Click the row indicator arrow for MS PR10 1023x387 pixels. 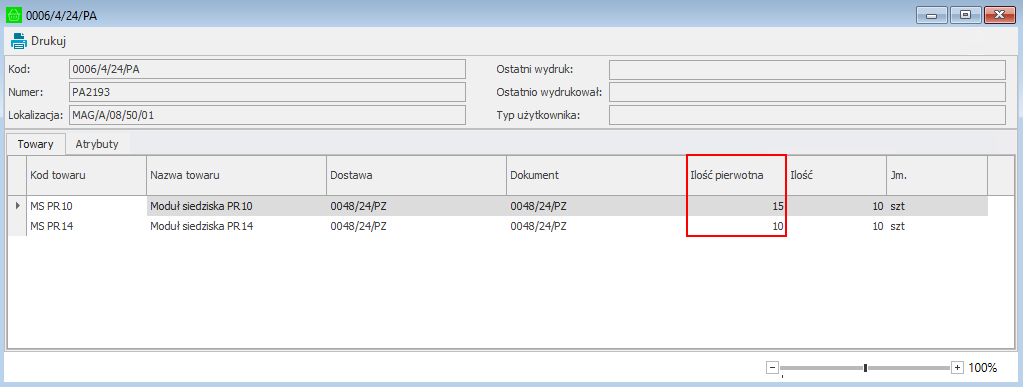(x=17, y=206)
